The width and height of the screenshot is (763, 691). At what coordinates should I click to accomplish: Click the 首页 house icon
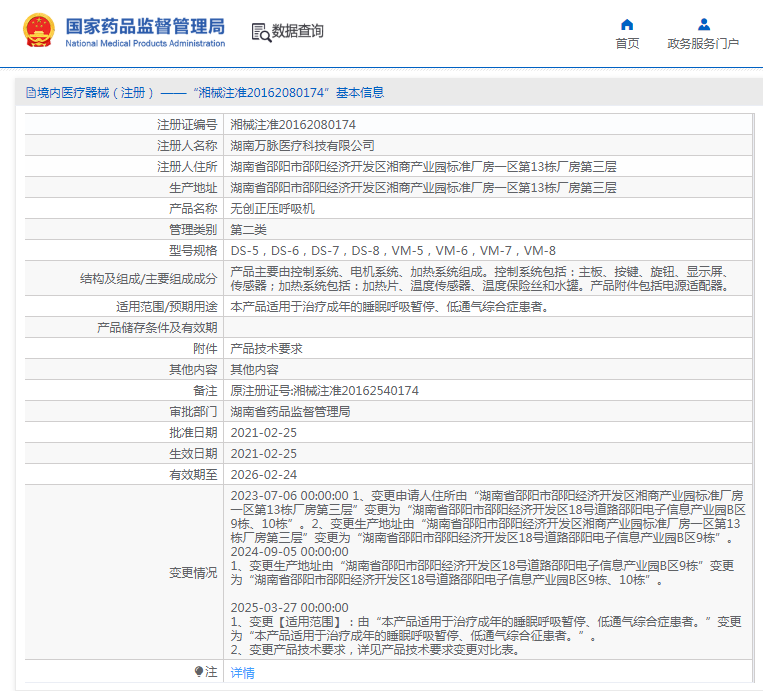[627, 24]
